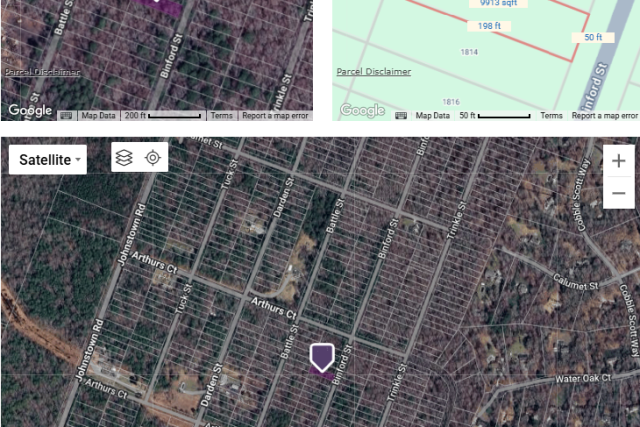The width and height of the screenshot is (640, 427).
Task: Open Terms link on satellite map
Action: tap(222, 116)
